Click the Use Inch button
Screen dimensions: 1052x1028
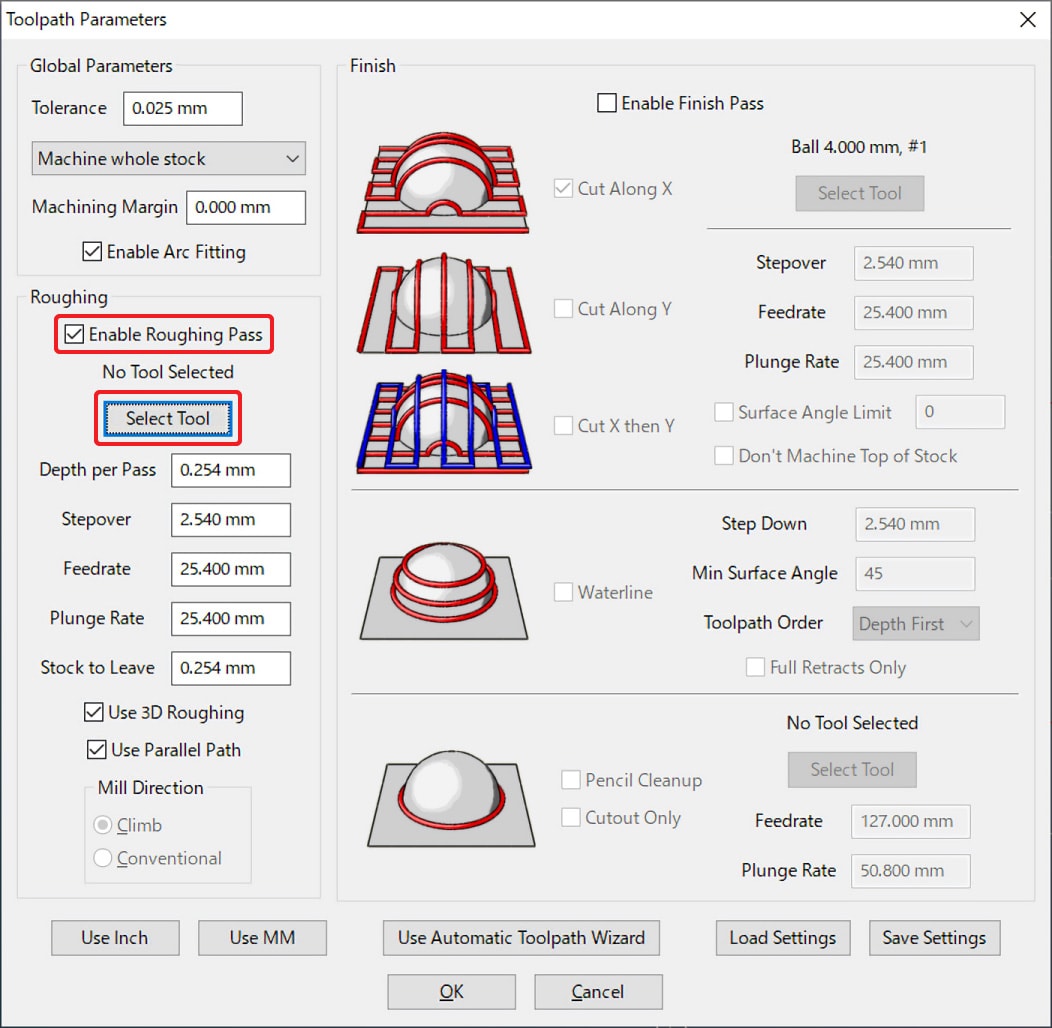[115, 938]
